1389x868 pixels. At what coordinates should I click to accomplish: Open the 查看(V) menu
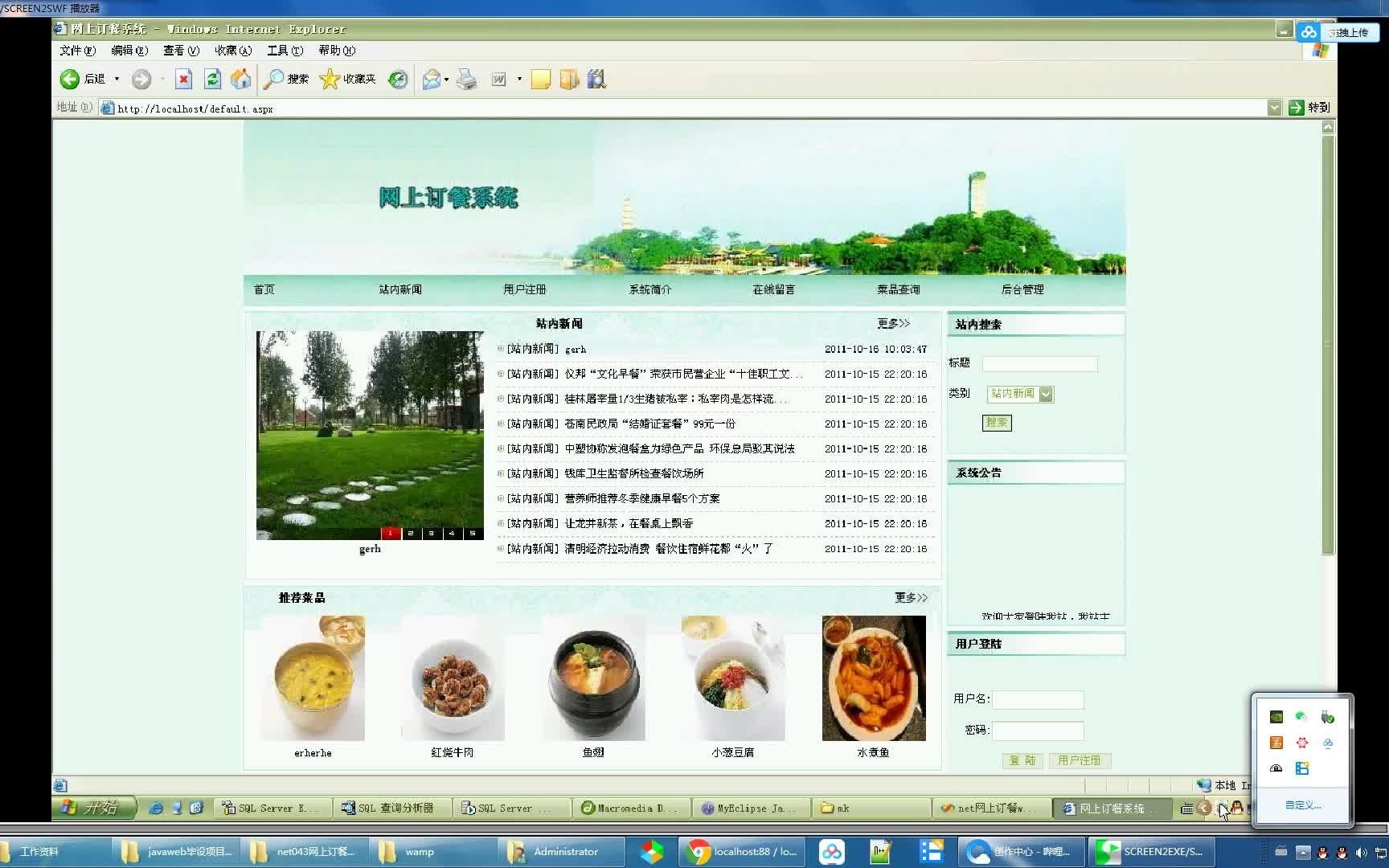click(181, 51)
